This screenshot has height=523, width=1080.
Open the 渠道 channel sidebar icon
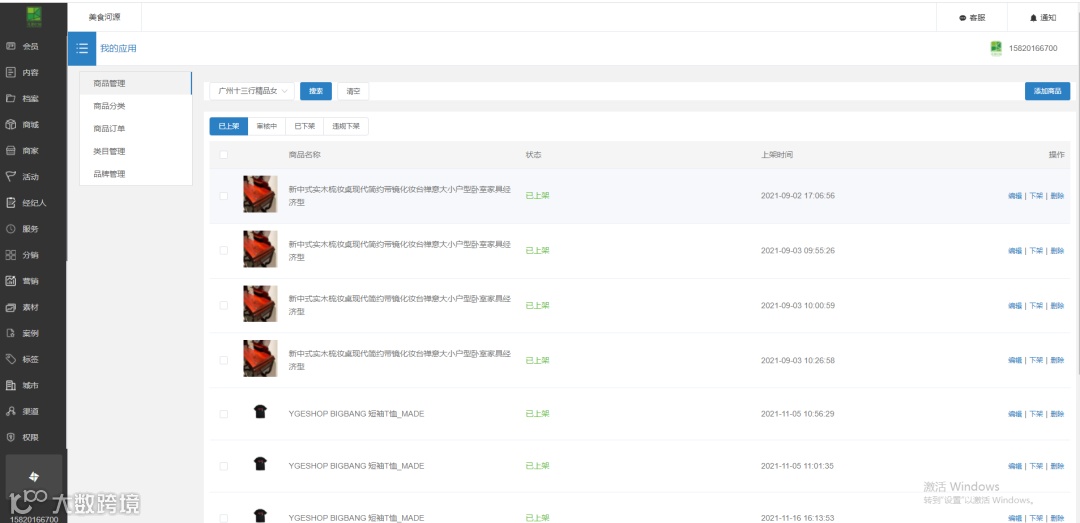coord(10,411)
